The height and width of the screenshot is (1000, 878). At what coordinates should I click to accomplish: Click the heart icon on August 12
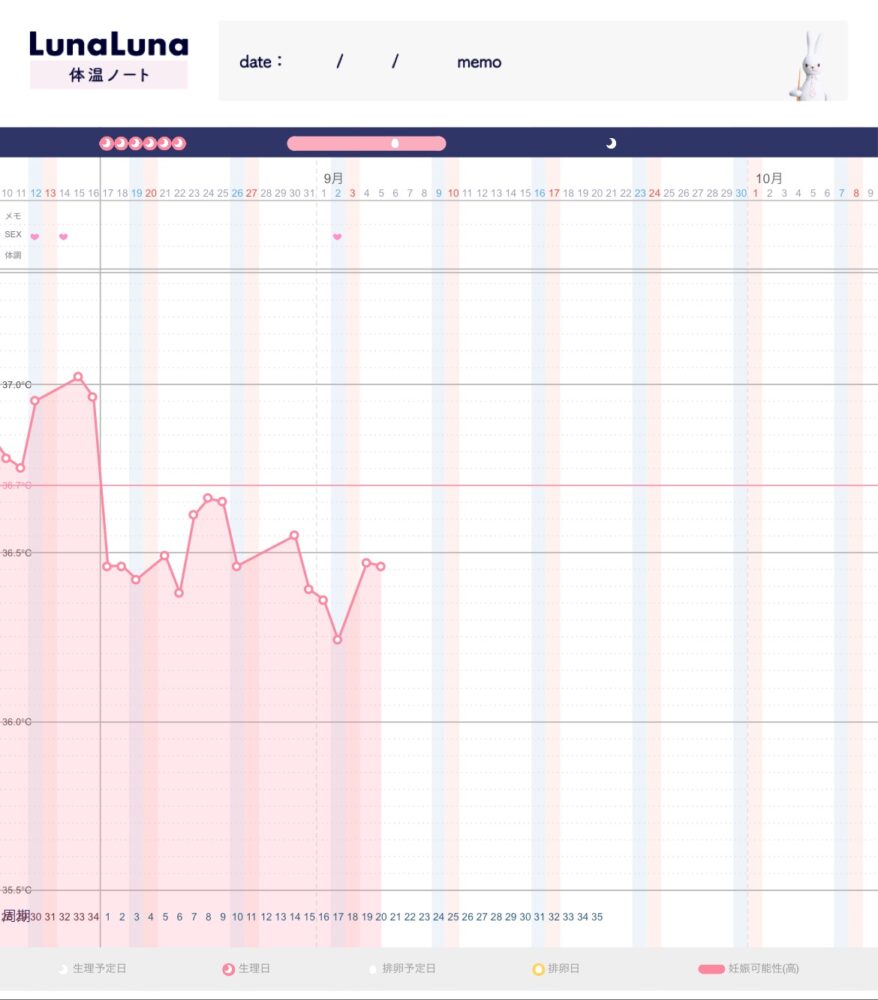pyautogui.click(x=35, y=237)
